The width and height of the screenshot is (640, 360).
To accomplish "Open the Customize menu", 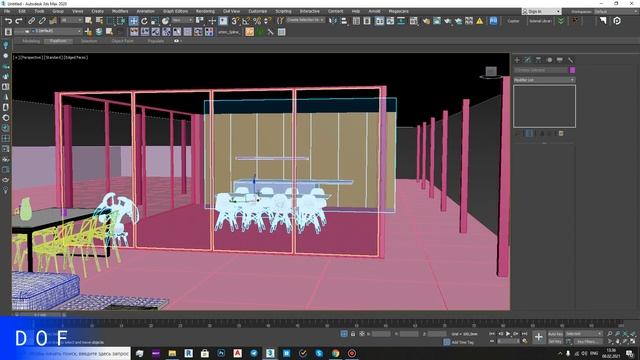I will (258, 11).
